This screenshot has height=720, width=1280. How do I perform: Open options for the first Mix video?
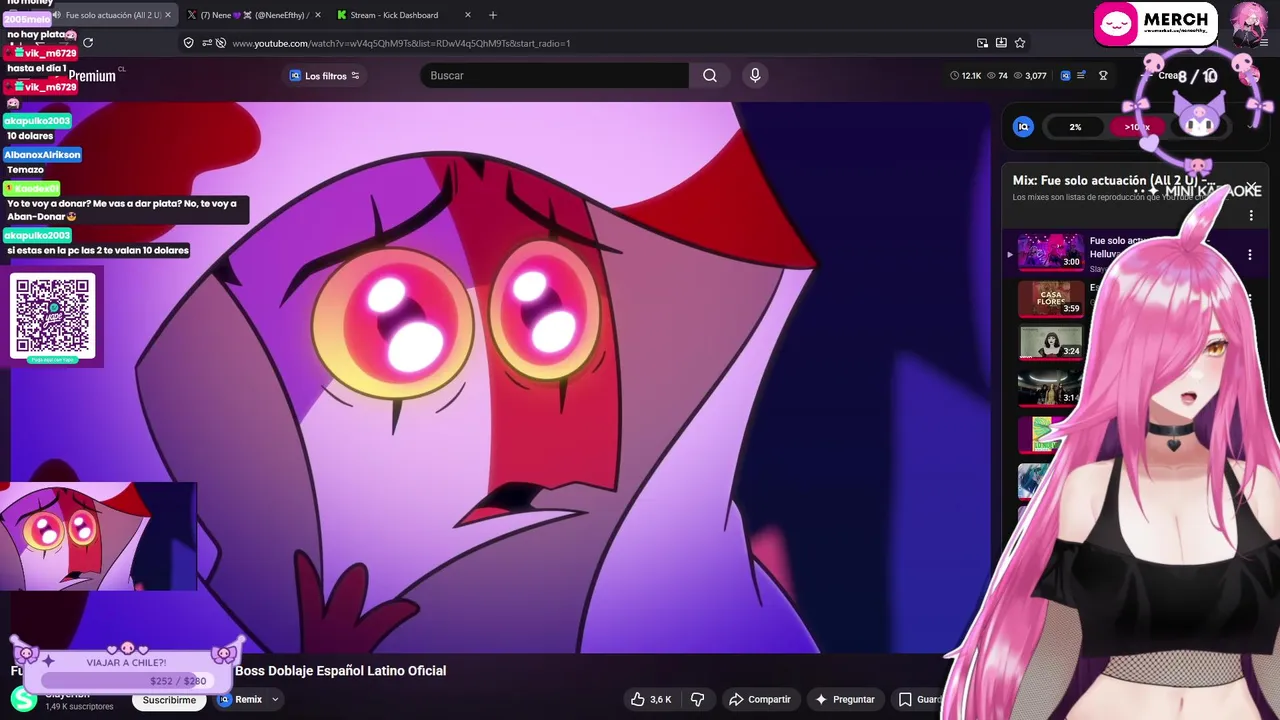tap(1249, 255)
